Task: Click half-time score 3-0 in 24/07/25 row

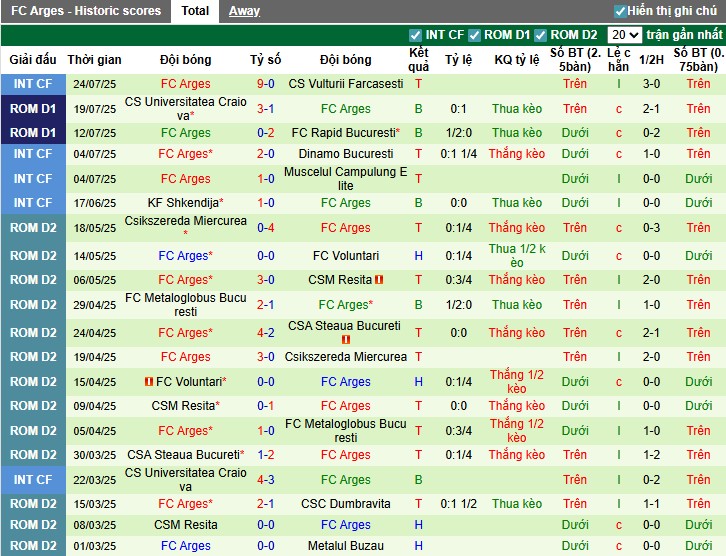Action: click(x=651, y=84)
